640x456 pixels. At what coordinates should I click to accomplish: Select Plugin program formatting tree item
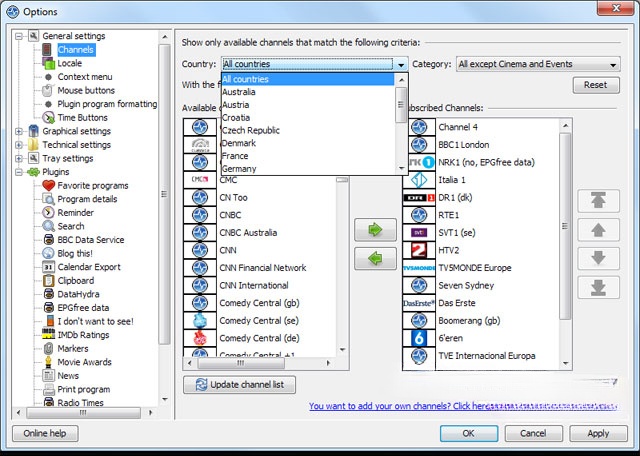[107, 104]
